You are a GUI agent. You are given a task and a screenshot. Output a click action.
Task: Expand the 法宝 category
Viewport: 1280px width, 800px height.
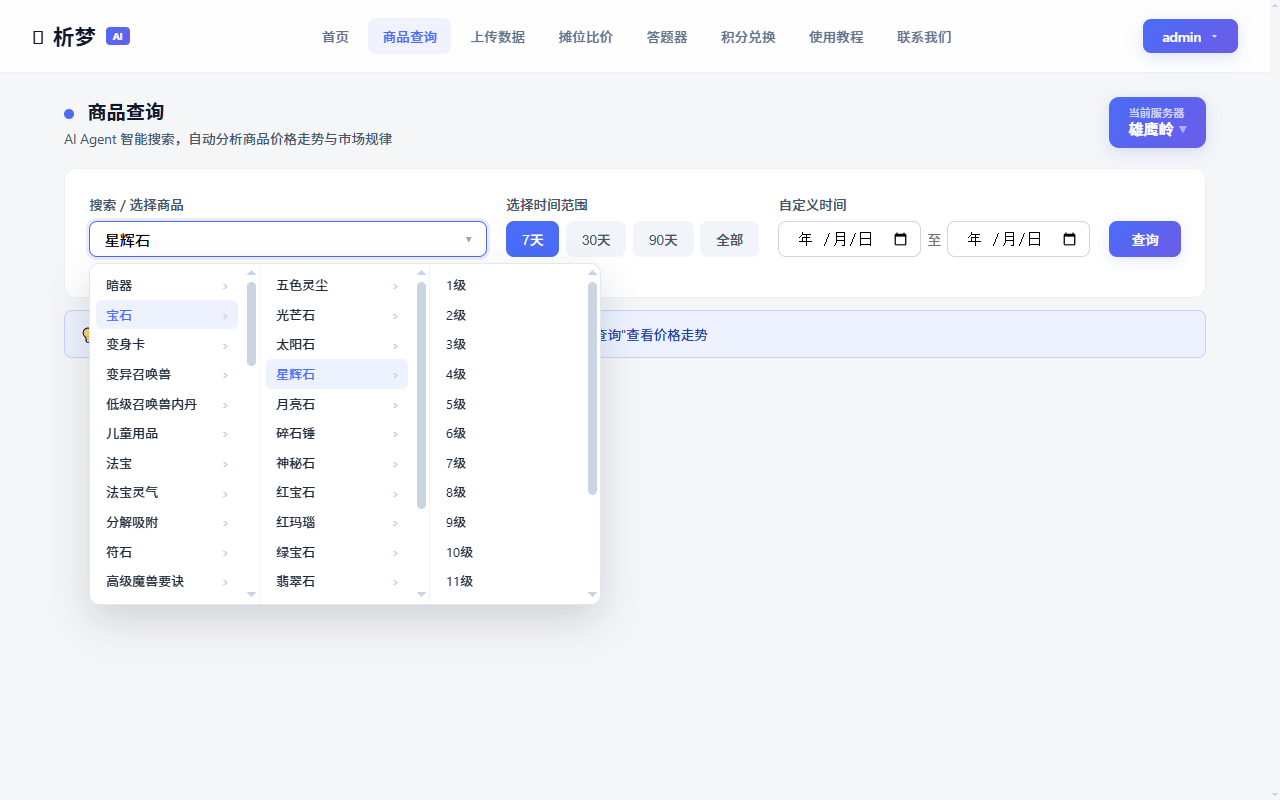pos(167,463)
